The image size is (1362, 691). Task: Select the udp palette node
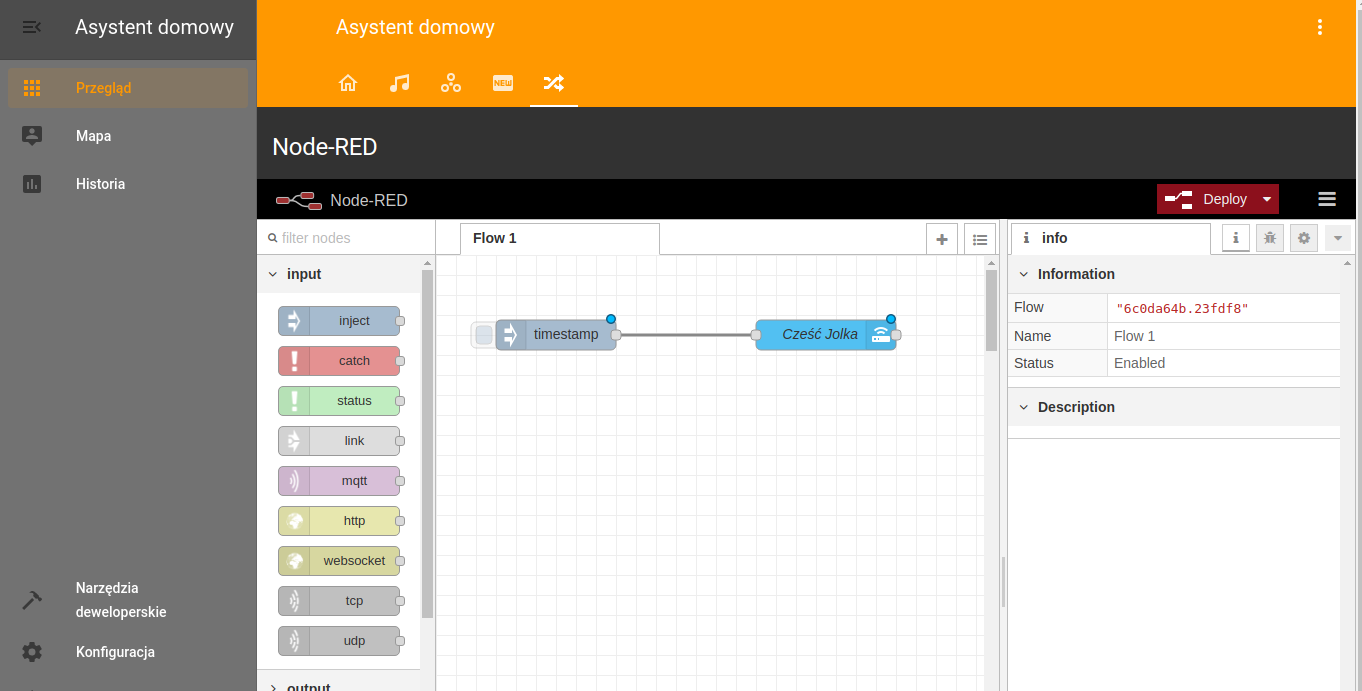(339, 641)
